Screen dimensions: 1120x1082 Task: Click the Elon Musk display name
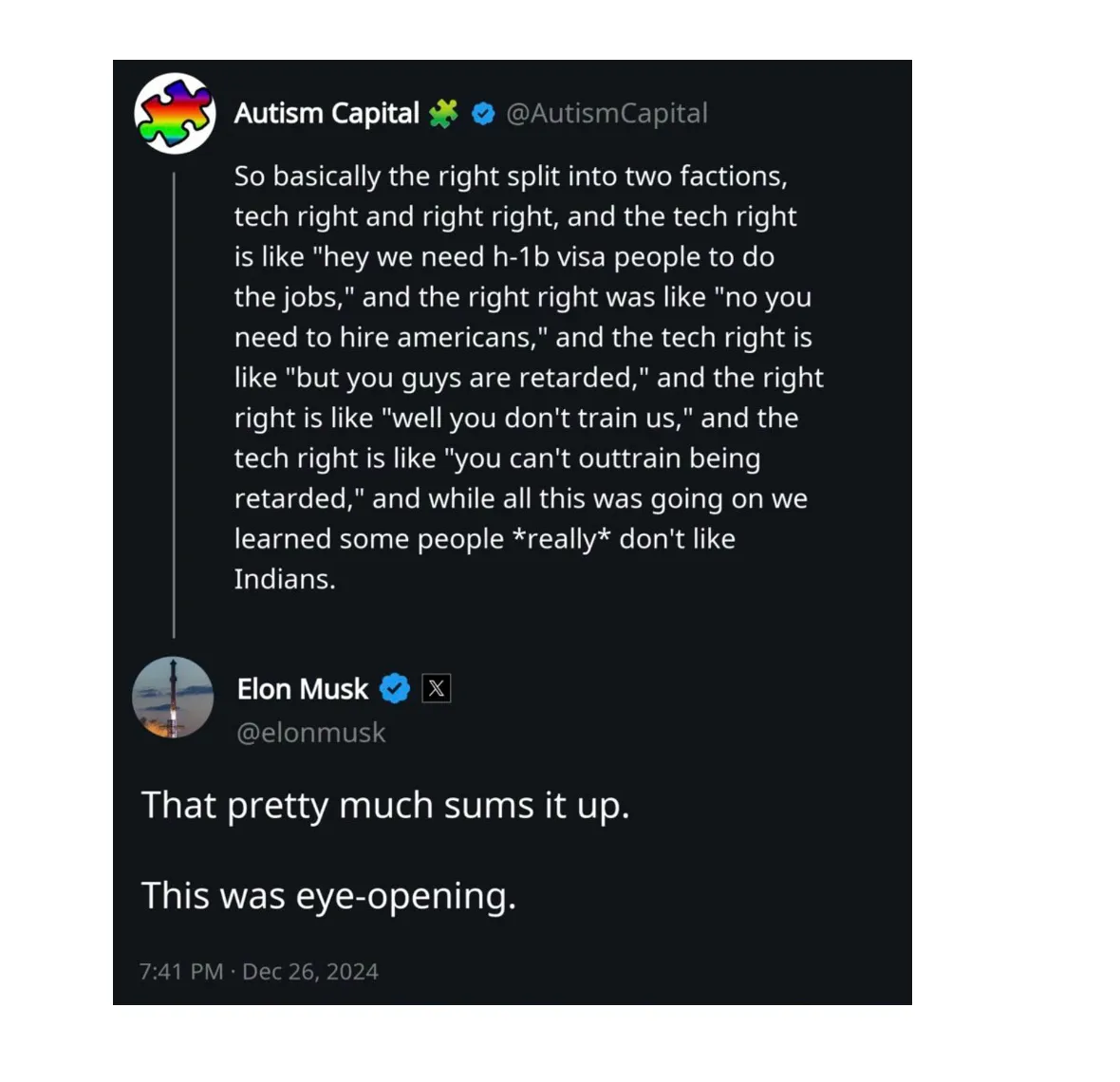(303, 689)
